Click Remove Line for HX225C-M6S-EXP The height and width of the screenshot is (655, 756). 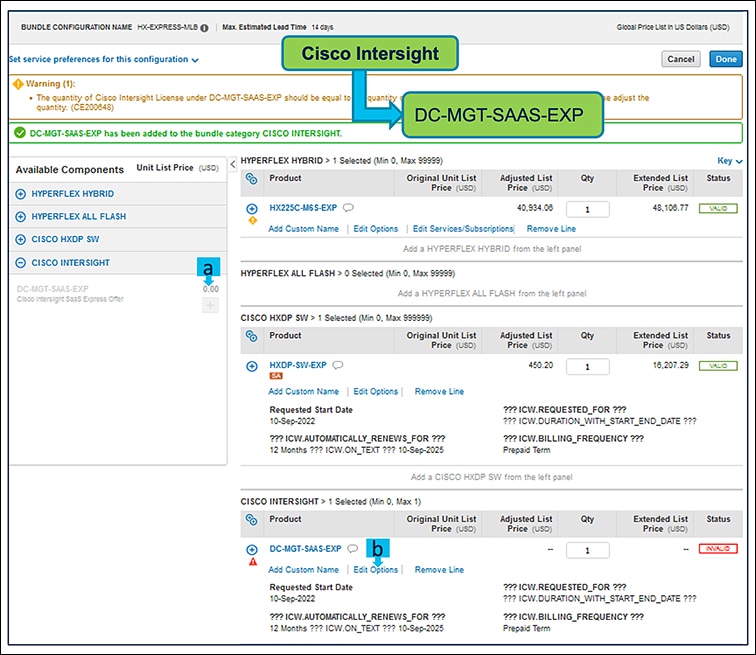pyautogui.click(x=551, y=229)
